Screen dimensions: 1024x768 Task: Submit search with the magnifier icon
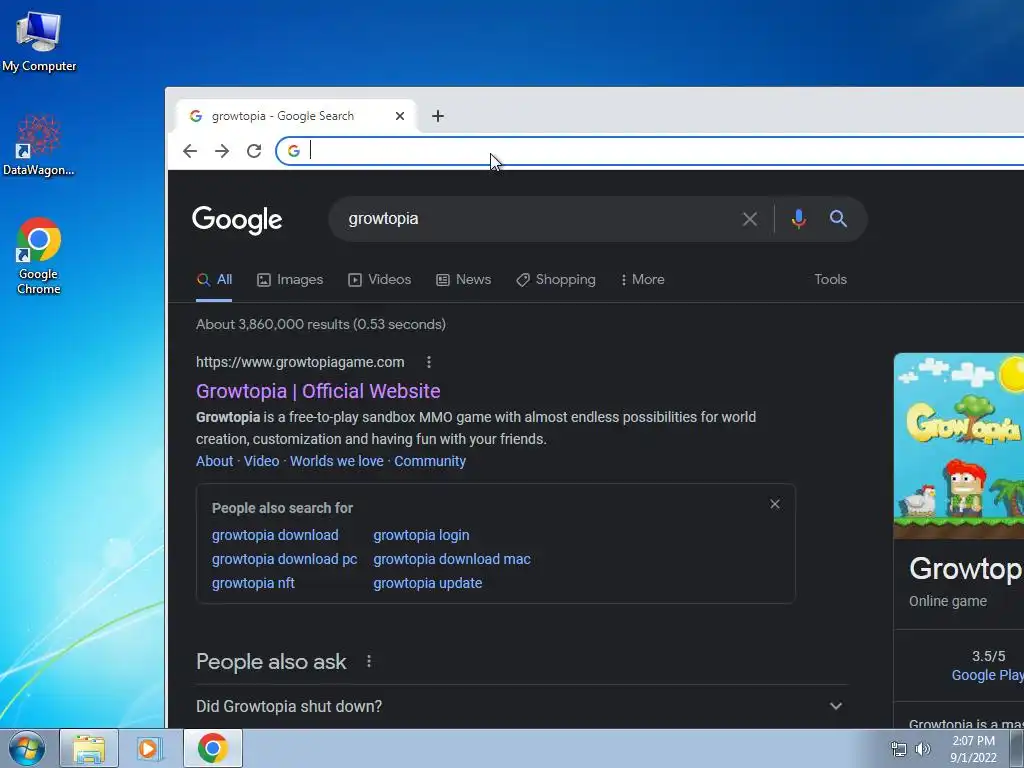click(x=839, y=219)
